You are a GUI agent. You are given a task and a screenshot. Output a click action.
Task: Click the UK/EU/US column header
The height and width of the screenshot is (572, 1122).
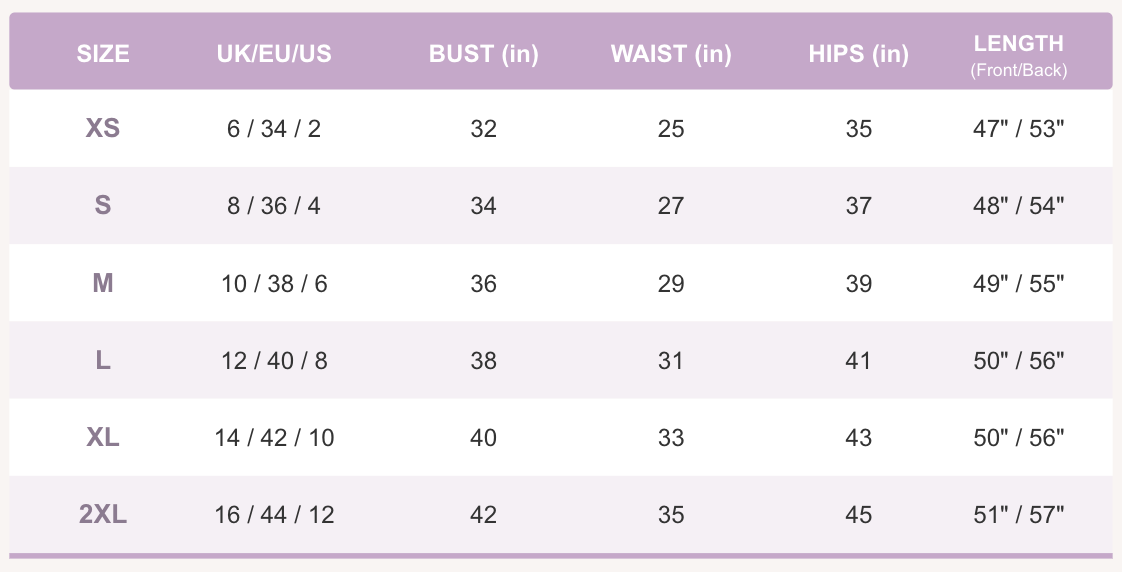(x=274, y=54)
